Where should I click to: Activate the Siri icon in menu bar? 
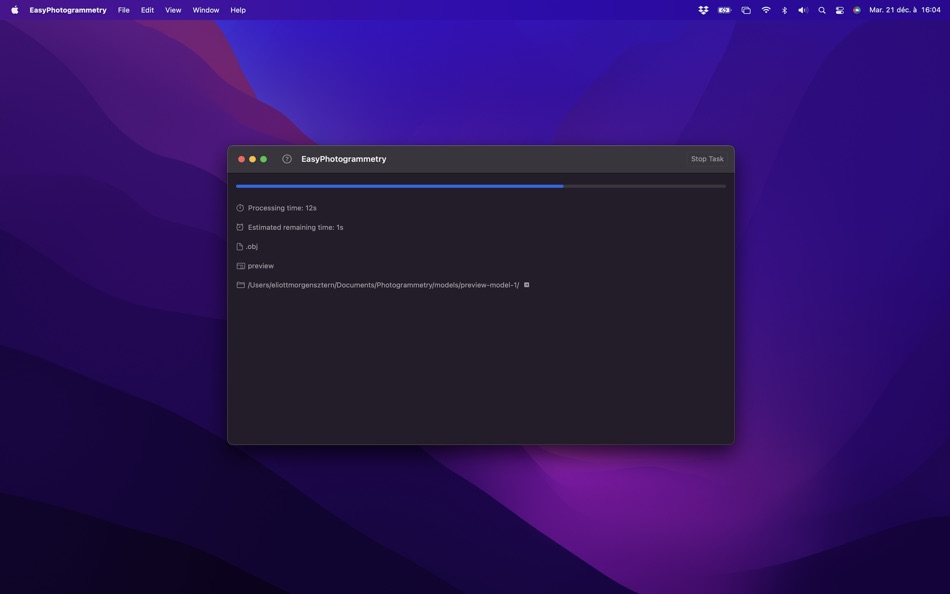point(857,10)
